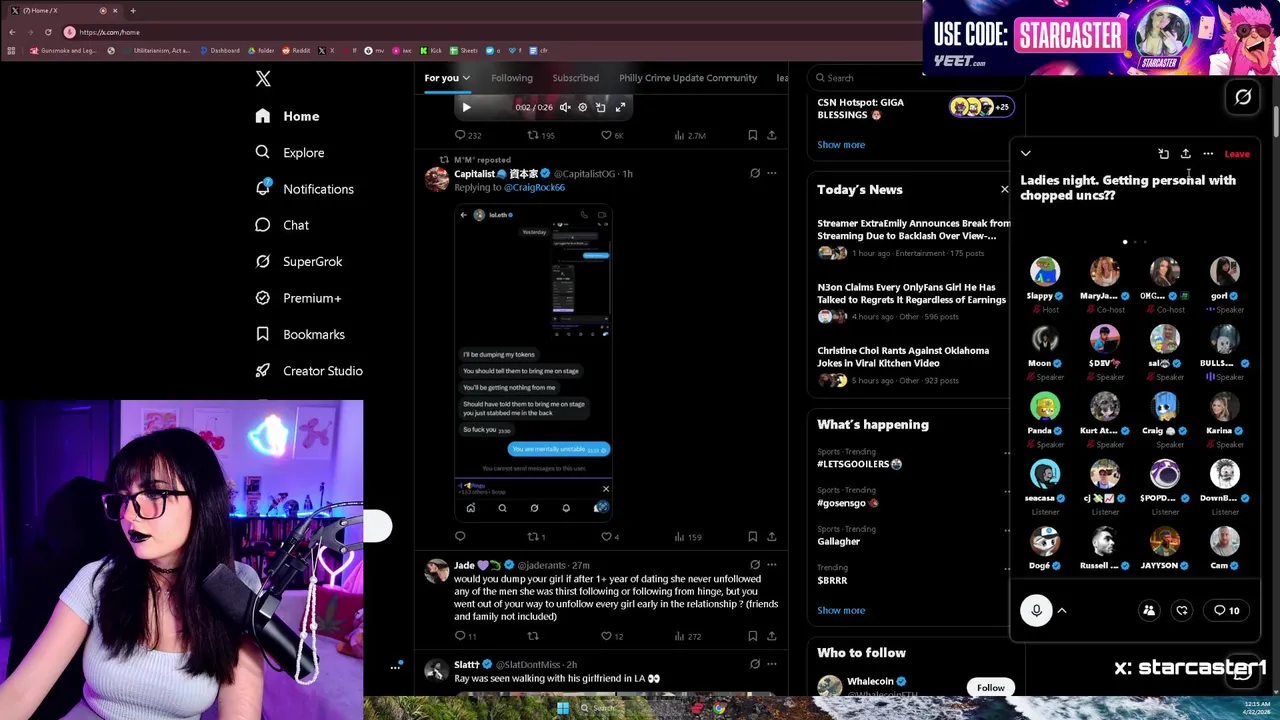This screenshot has width=1280, height=720.
Task: Open the @CraigRock66 reply link
Action: [x=534, y=187]
